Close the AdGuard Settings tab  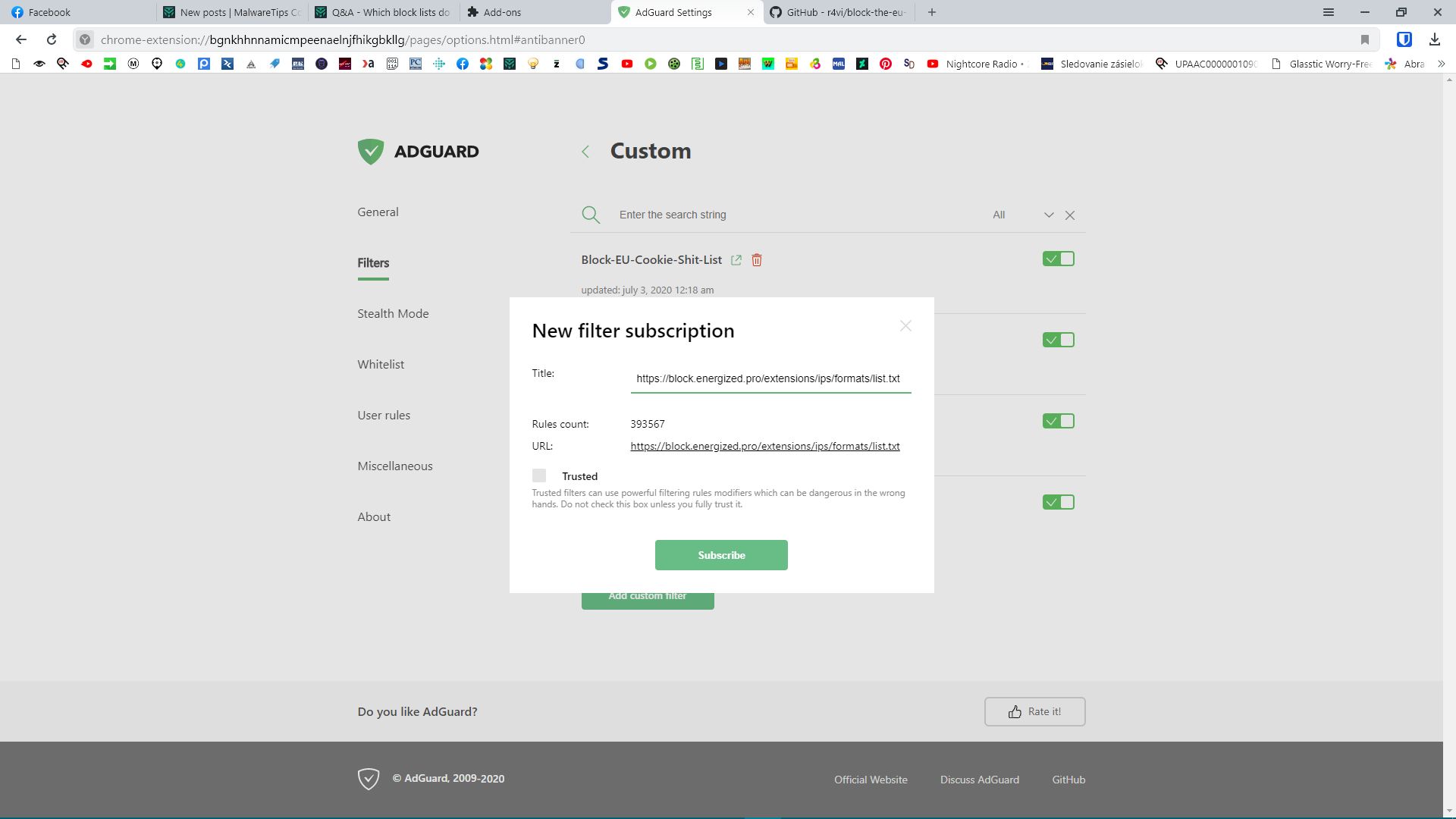[751, 12]
